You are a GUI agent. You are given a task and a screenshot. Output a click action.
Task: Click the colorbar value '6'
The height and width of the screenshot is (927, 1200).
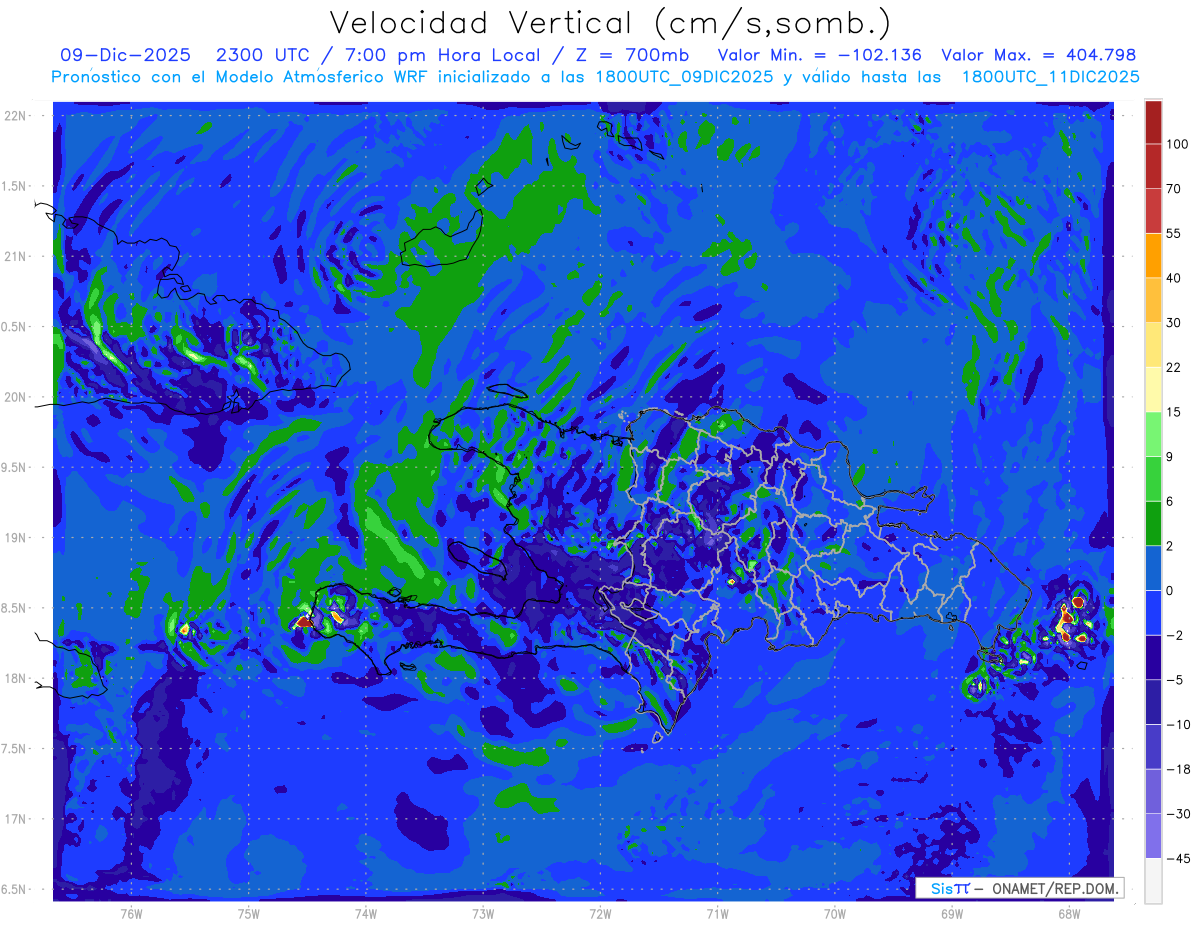click(x=1170, y=501)
